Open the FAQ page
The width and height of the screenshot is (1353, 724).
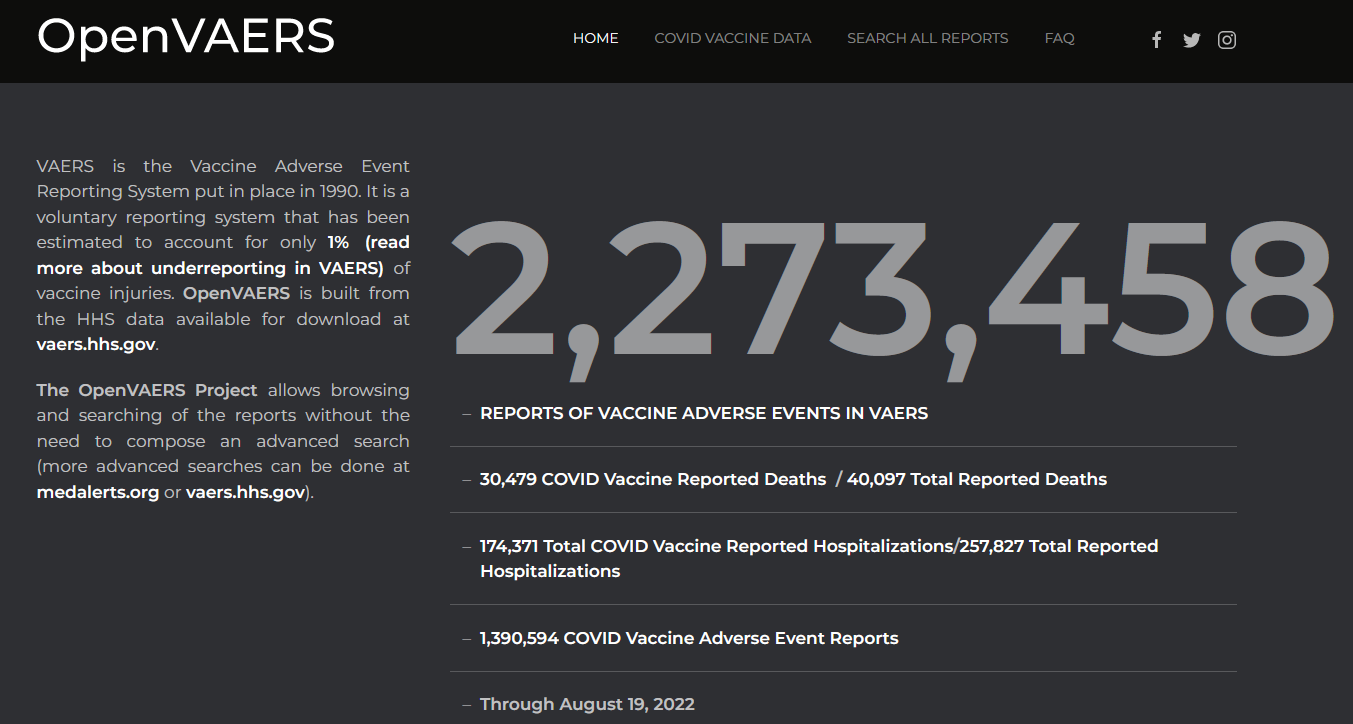click(x=1059, y=38)
